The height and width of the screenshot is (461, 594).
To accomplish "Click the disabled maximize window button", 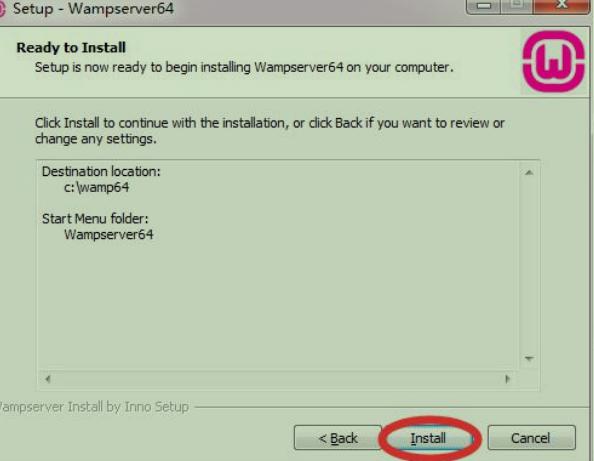I will (516, 5).
